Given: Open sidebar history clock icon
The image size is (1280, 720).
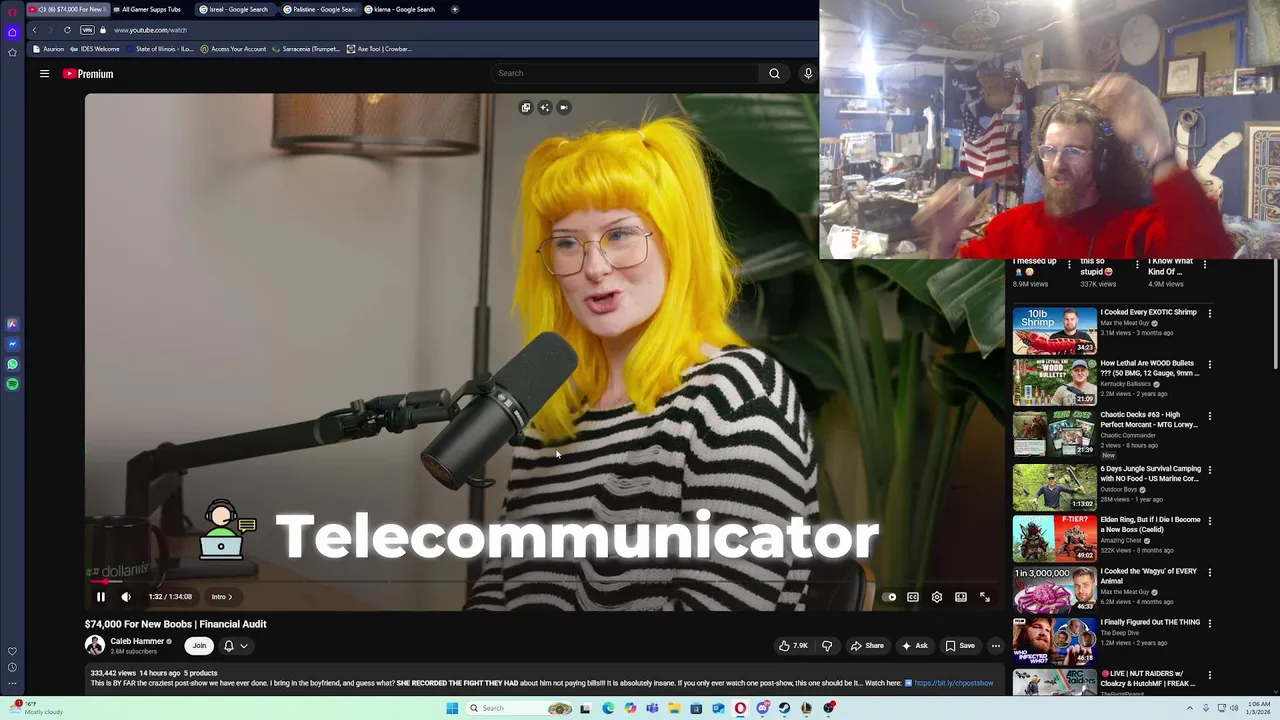Looking at the screenshot, I should (x=12, y=667).
